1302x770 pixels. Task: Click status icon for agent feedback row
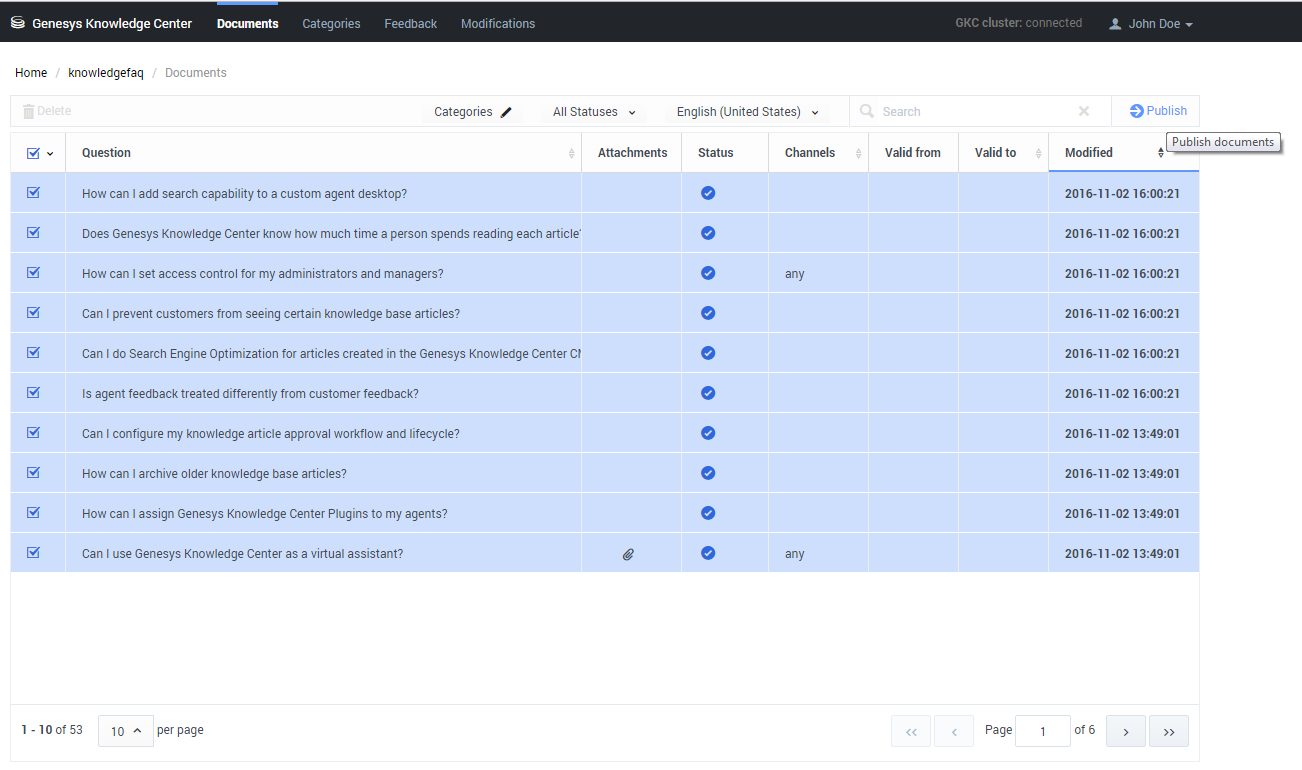pos(708,392)
